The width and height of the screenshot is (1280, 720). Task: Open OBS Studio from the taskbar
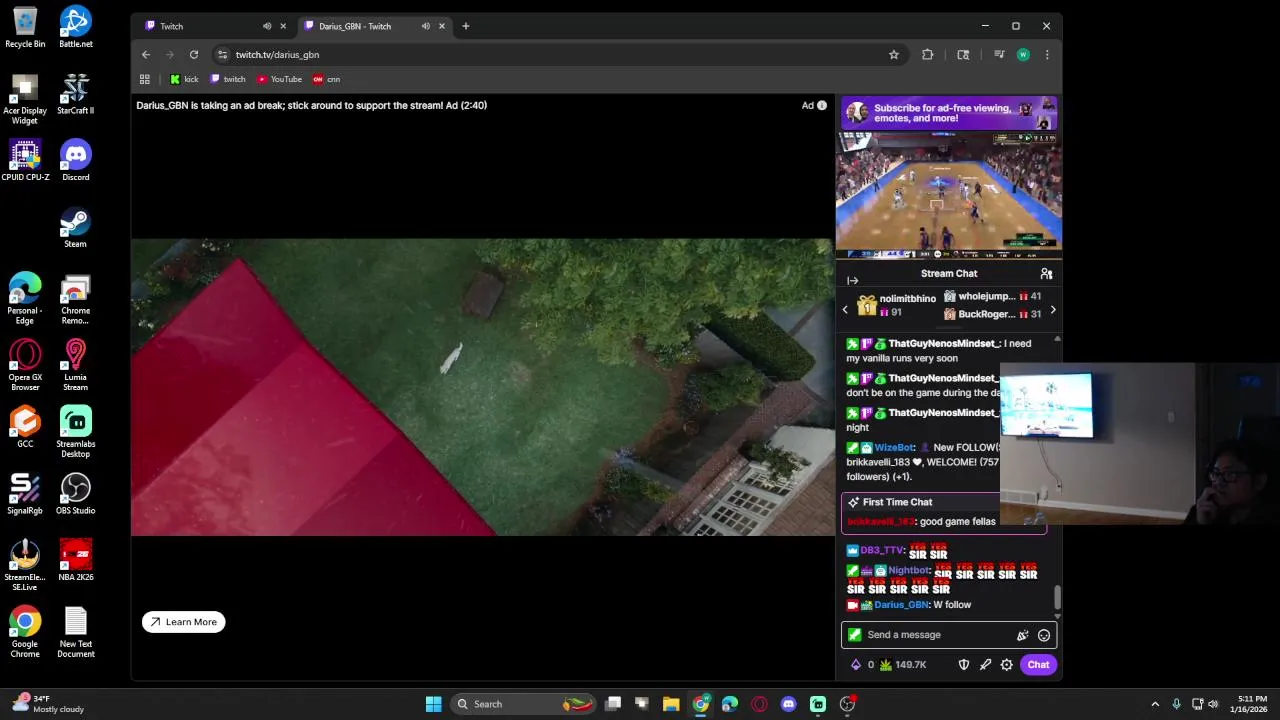pos(847,704)
